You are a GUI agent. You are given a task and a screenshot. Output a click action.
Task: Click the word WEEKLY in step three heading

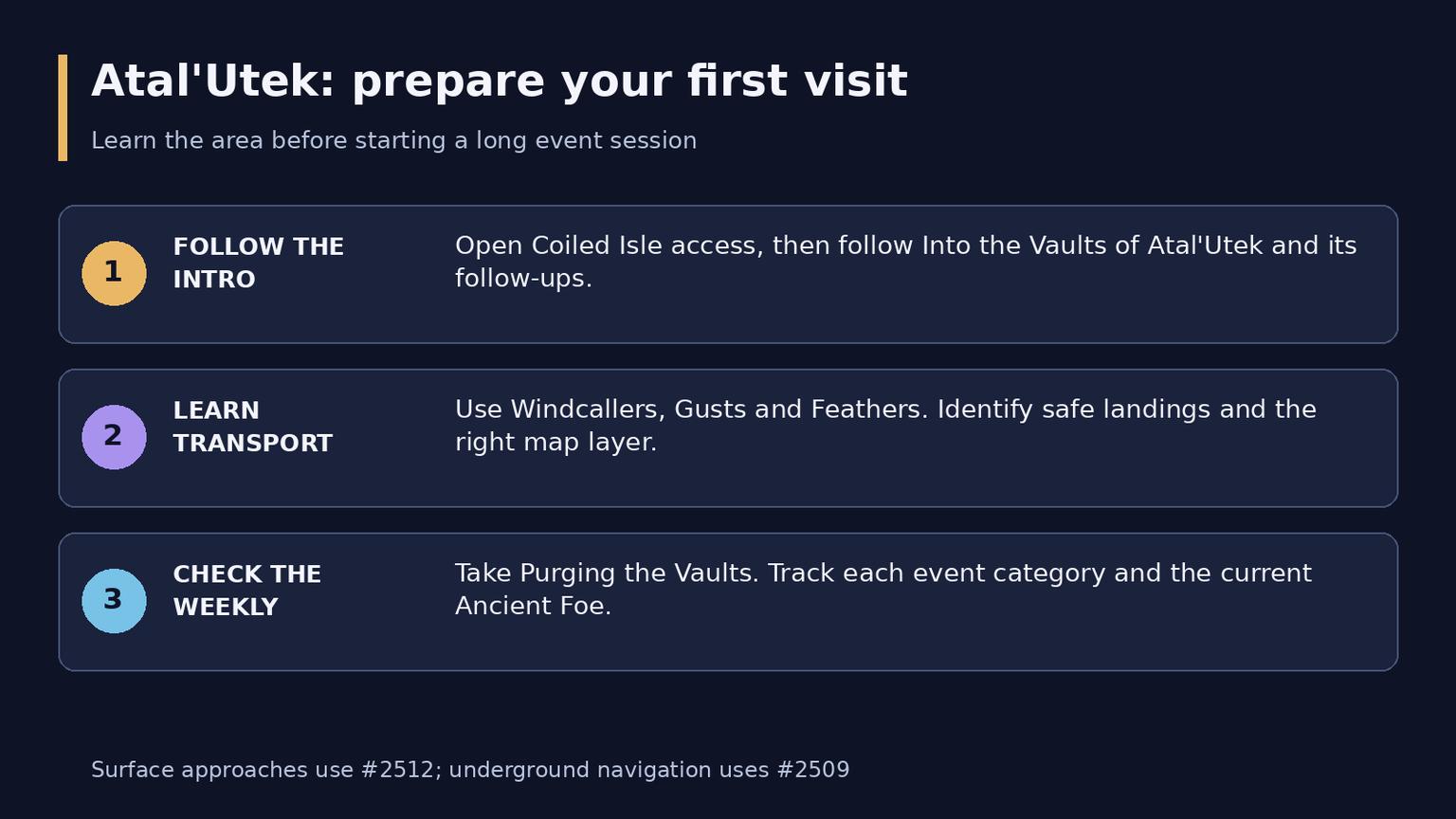(226, 608)
